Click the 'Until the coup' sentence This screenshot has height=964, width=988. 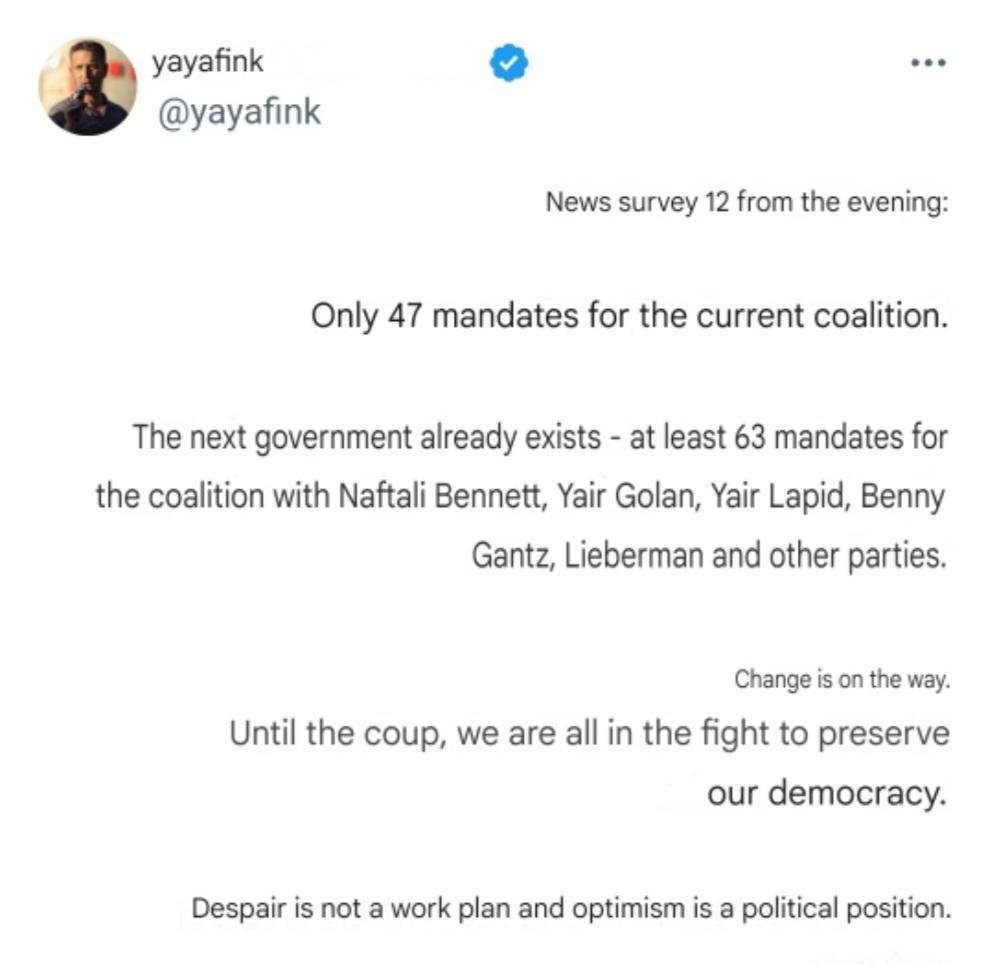point(589,734)
